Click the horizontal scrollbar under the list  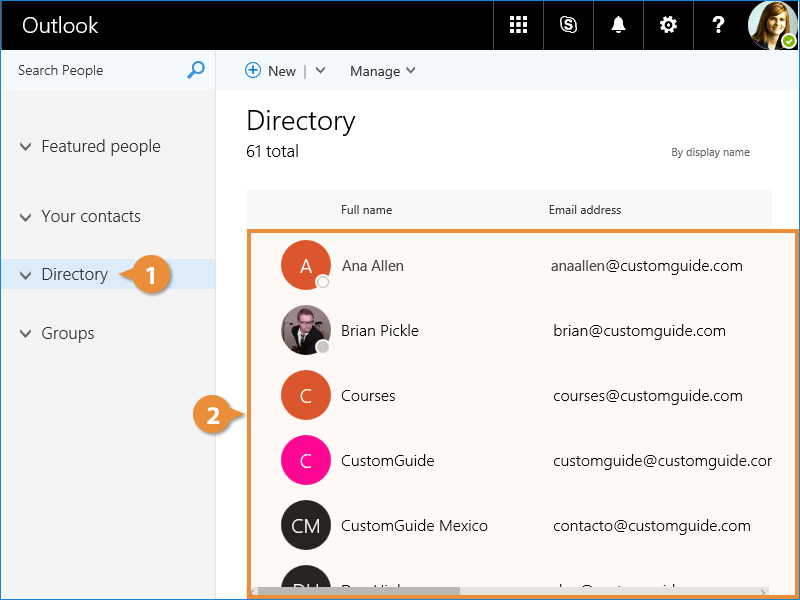(360, 591)
